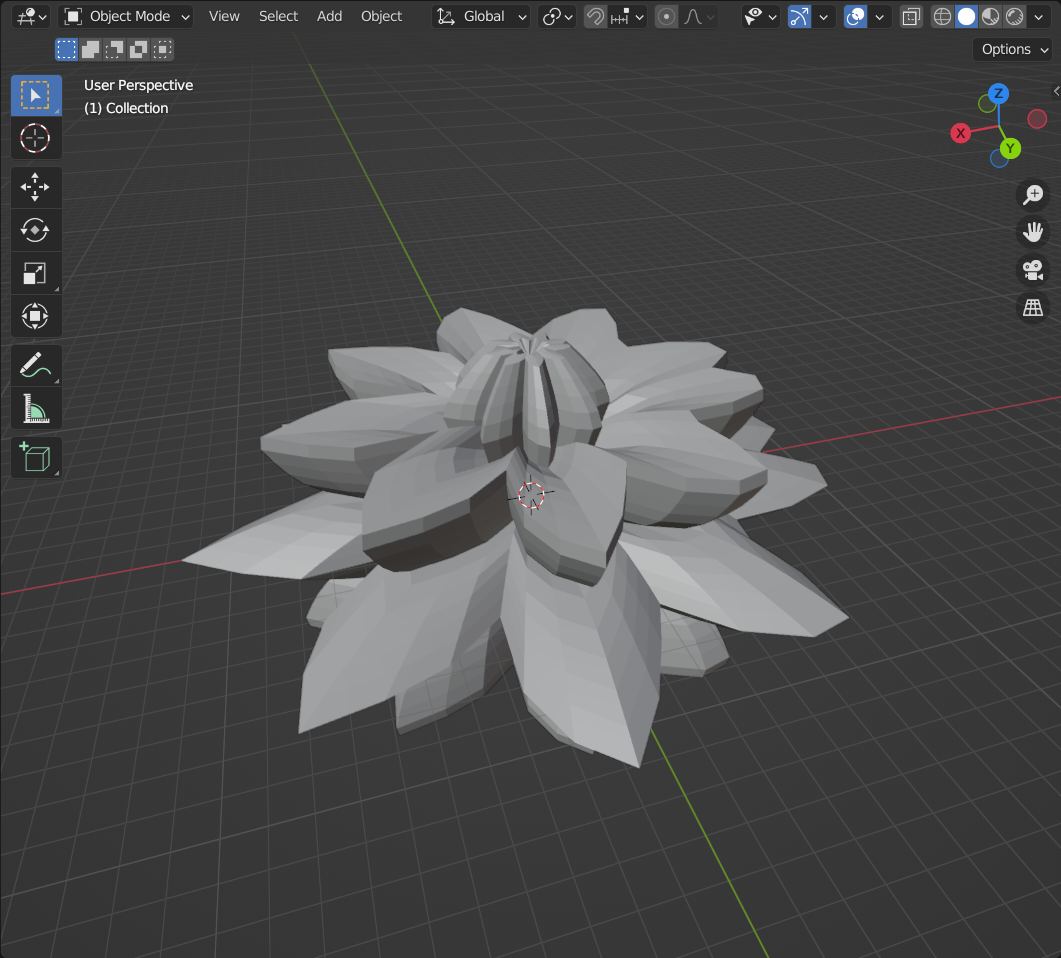1061x958 pixels.
Task: Switch perspective/orthographic with grid icon
Action: pyautogui.click(x=1033, y=308)
